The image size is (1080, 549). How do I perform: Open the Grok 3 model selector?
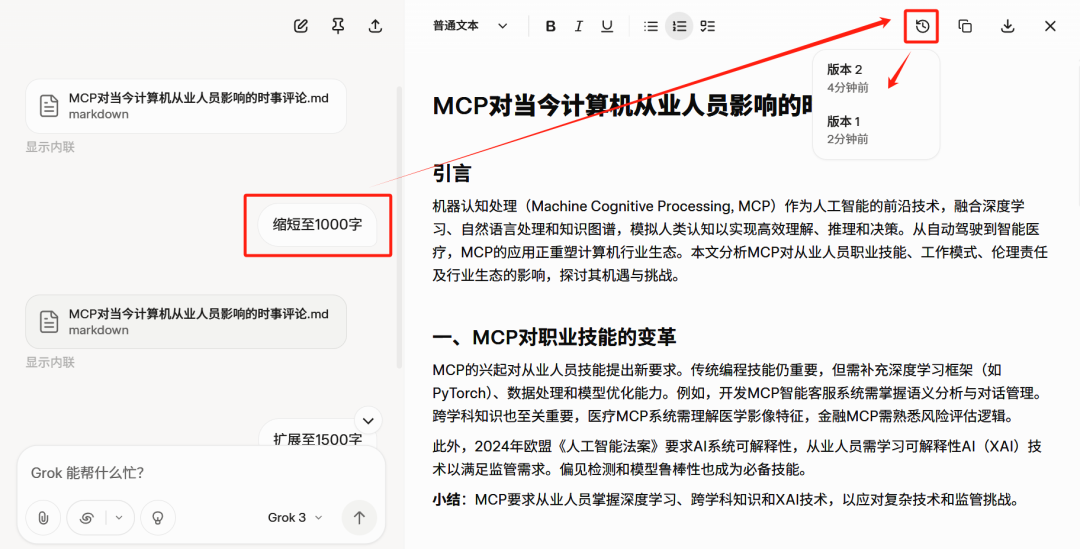[295, 518]
